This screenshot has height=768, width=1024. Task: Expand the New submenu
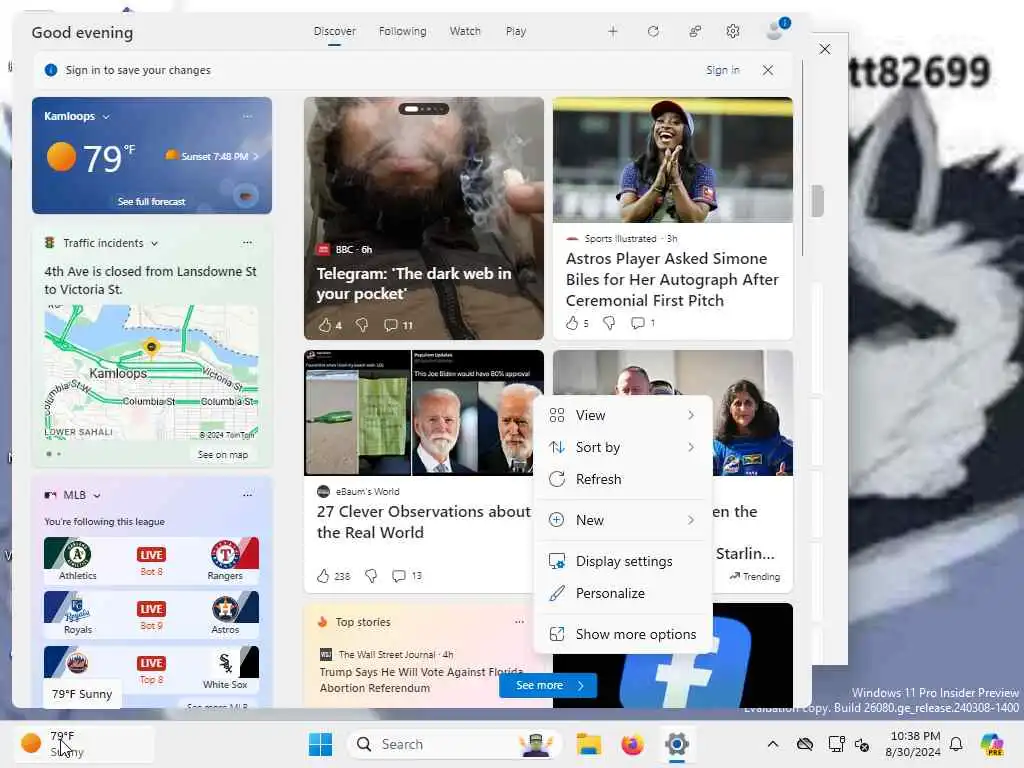coord(622,520)
